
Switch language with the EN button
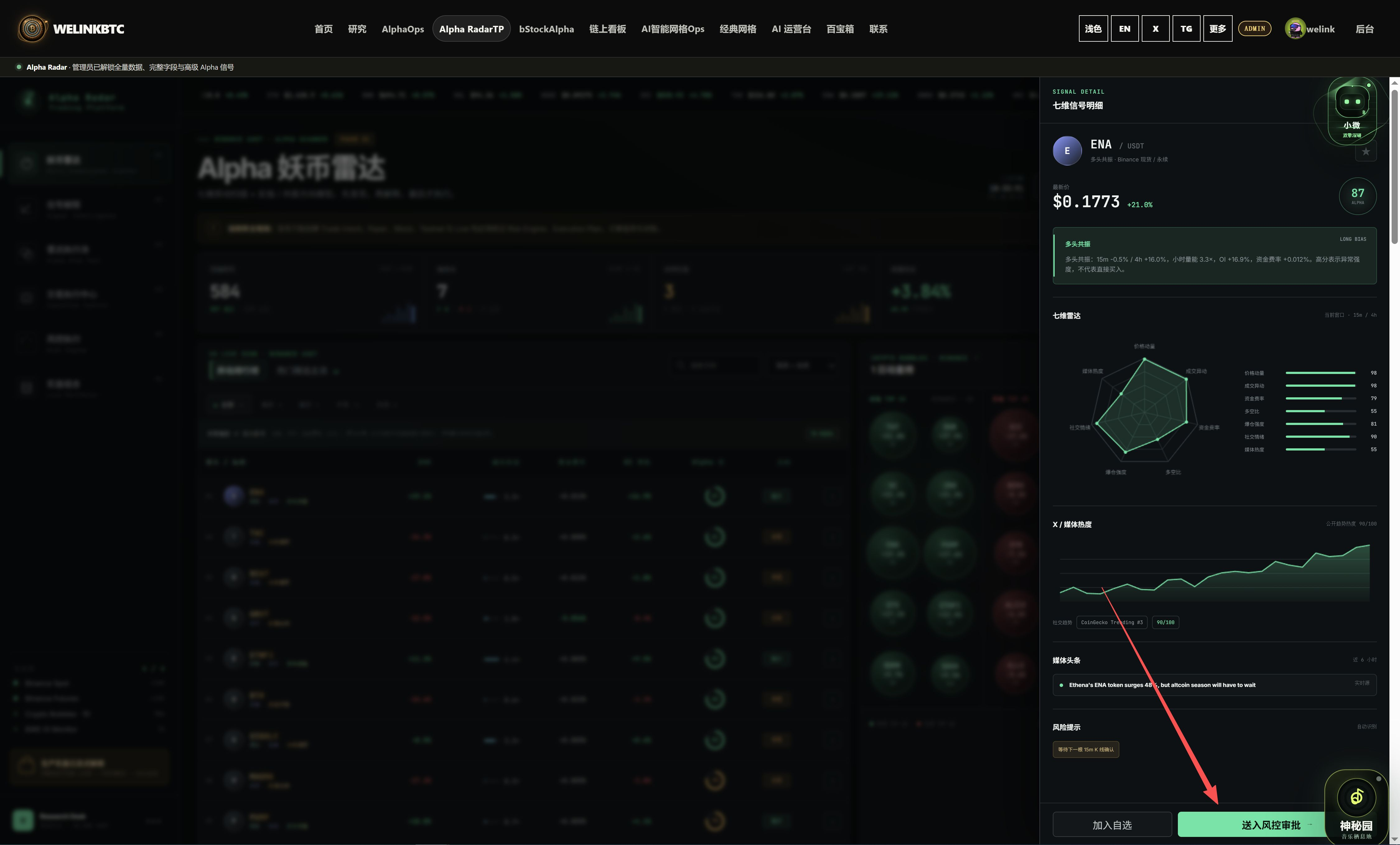coord(1124,28)
